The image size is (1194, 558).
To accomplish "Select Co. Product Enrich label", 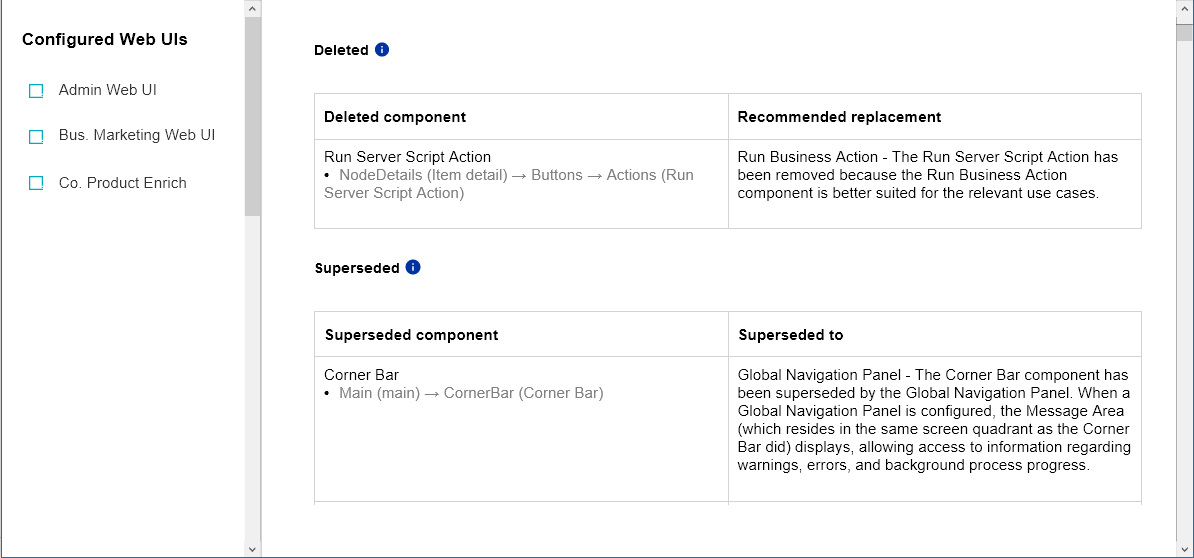I will click(x=123, y=183).
